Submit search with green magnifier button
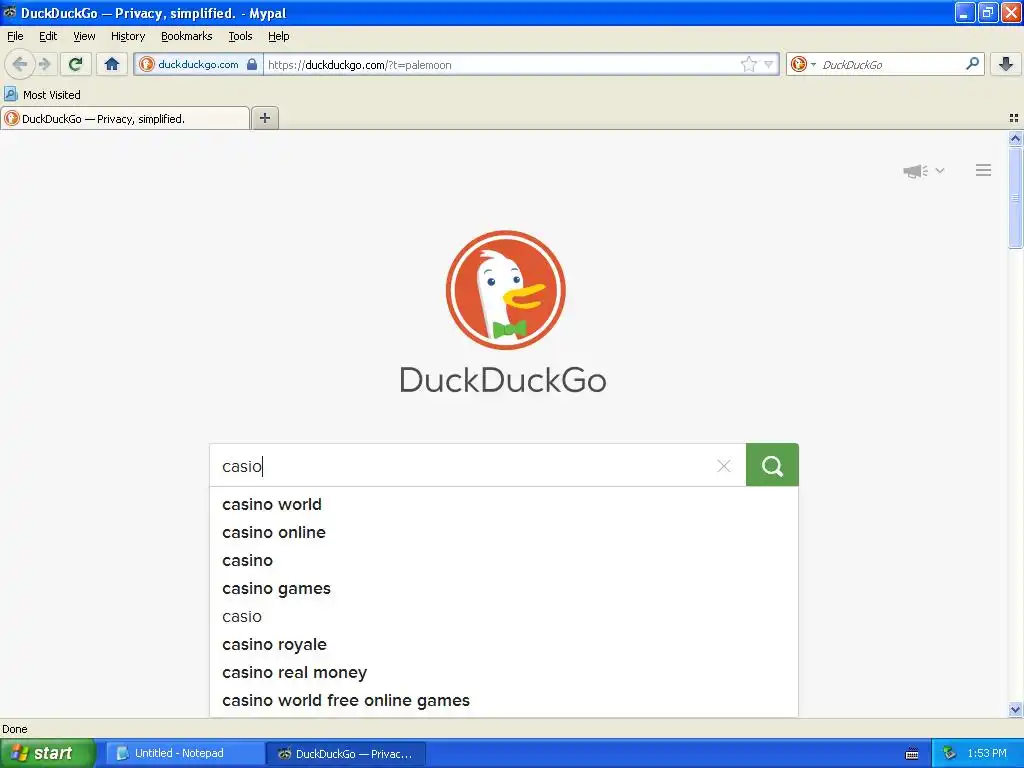Image resolution: width=1024 pixels, height=768 pixels. coord(772,465)
